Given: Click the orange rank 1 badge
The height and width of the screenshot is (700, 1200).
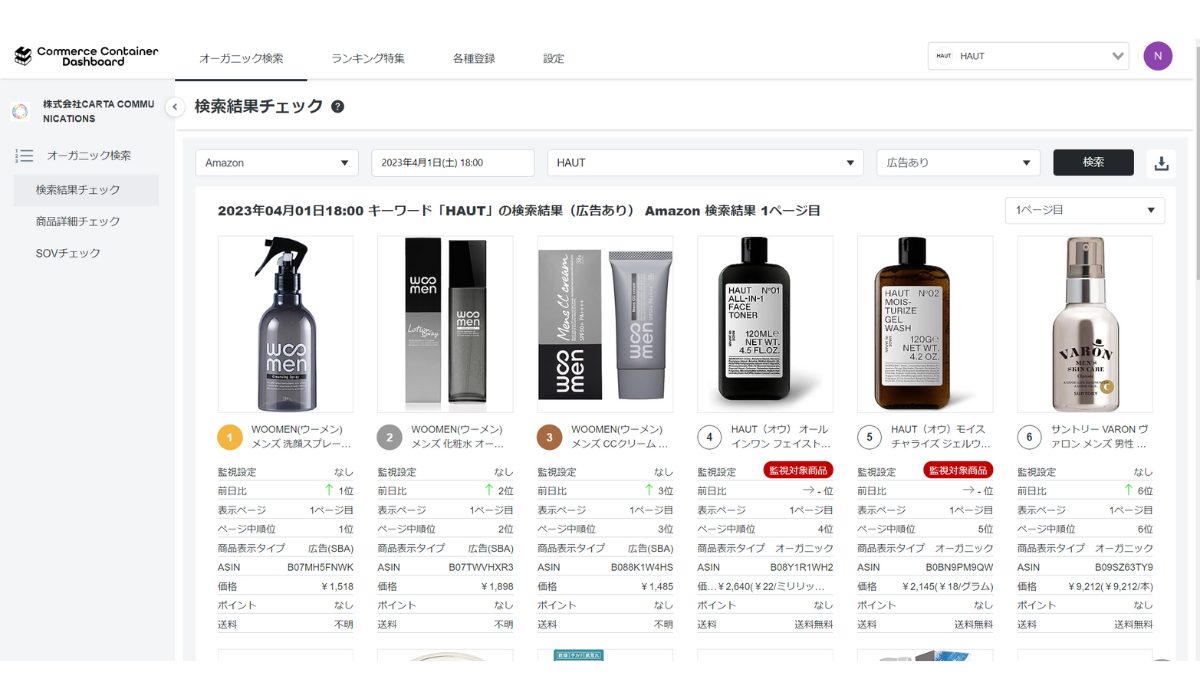Looking at the screenshot, I should [x=230, y=437].
